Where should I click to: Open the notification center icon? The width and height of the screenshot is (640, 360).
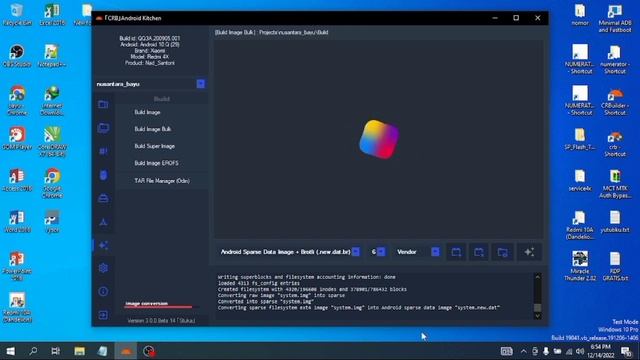[627, 351]
